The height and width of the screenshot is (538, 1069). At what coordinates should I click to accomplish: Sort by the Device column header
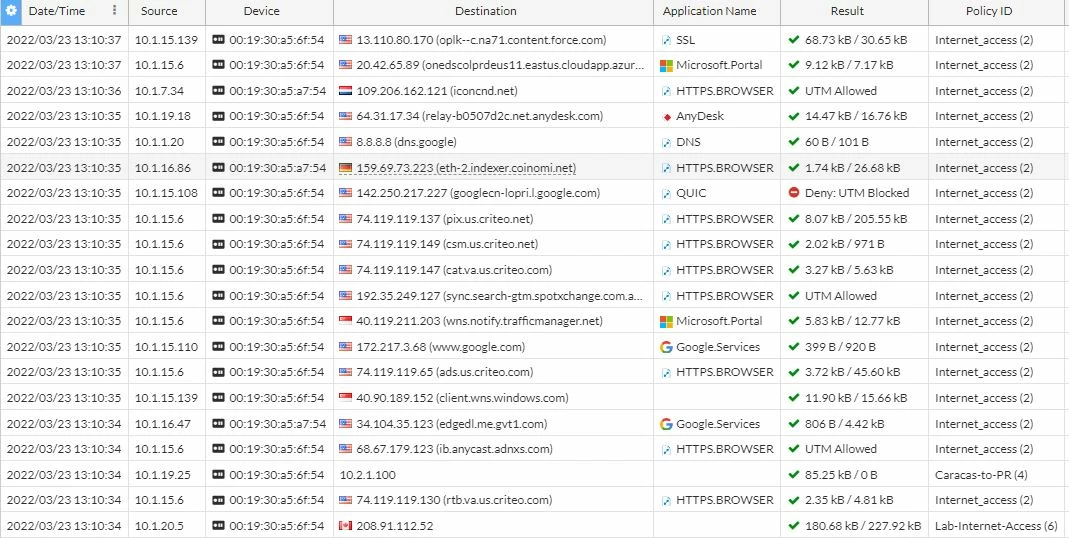point(262,11)
